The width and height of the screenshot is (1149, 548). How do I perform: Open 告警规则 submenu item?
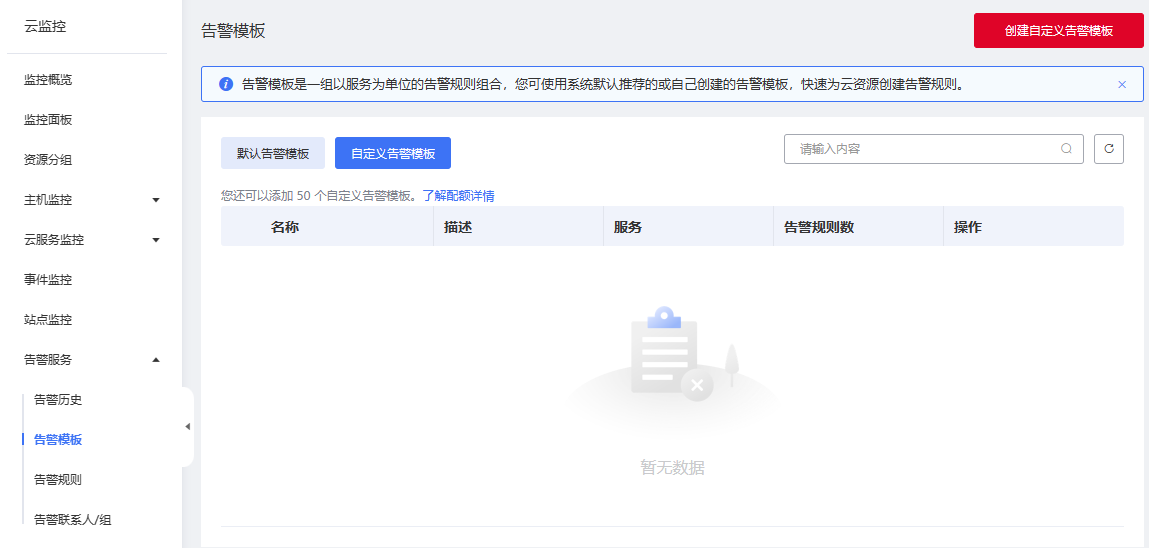[x=58, y=480]
